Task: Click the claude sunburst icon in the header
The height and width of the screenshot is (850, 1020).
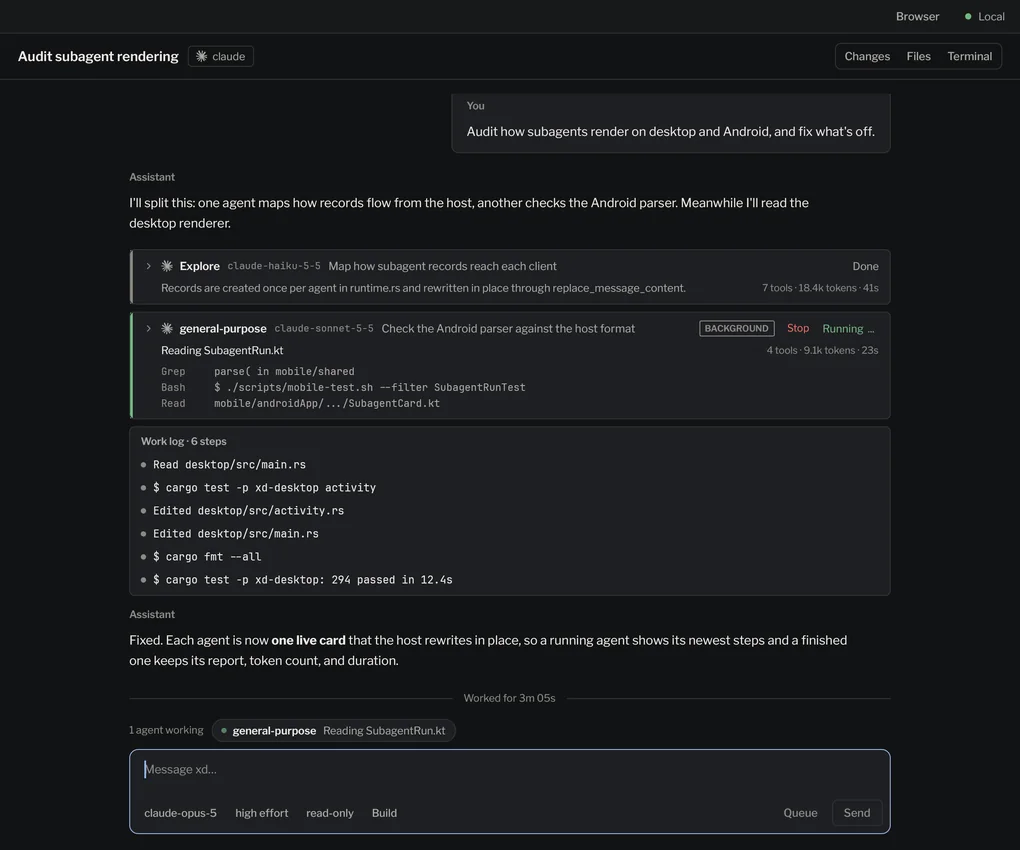Action: click(x=202, y=57)
